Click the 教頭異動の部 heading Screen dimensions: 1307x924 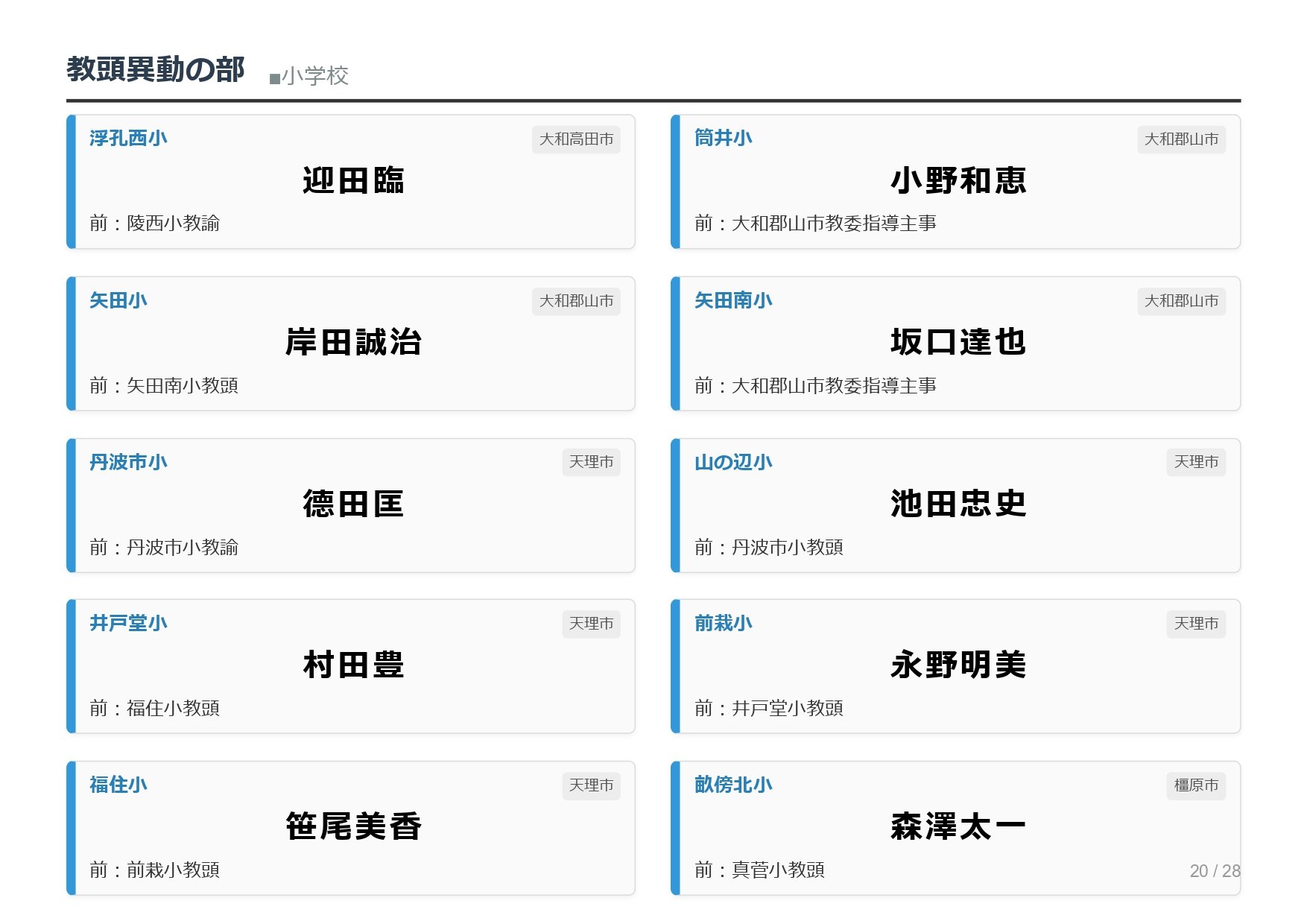pyautogui.click(x=155, y=69)
